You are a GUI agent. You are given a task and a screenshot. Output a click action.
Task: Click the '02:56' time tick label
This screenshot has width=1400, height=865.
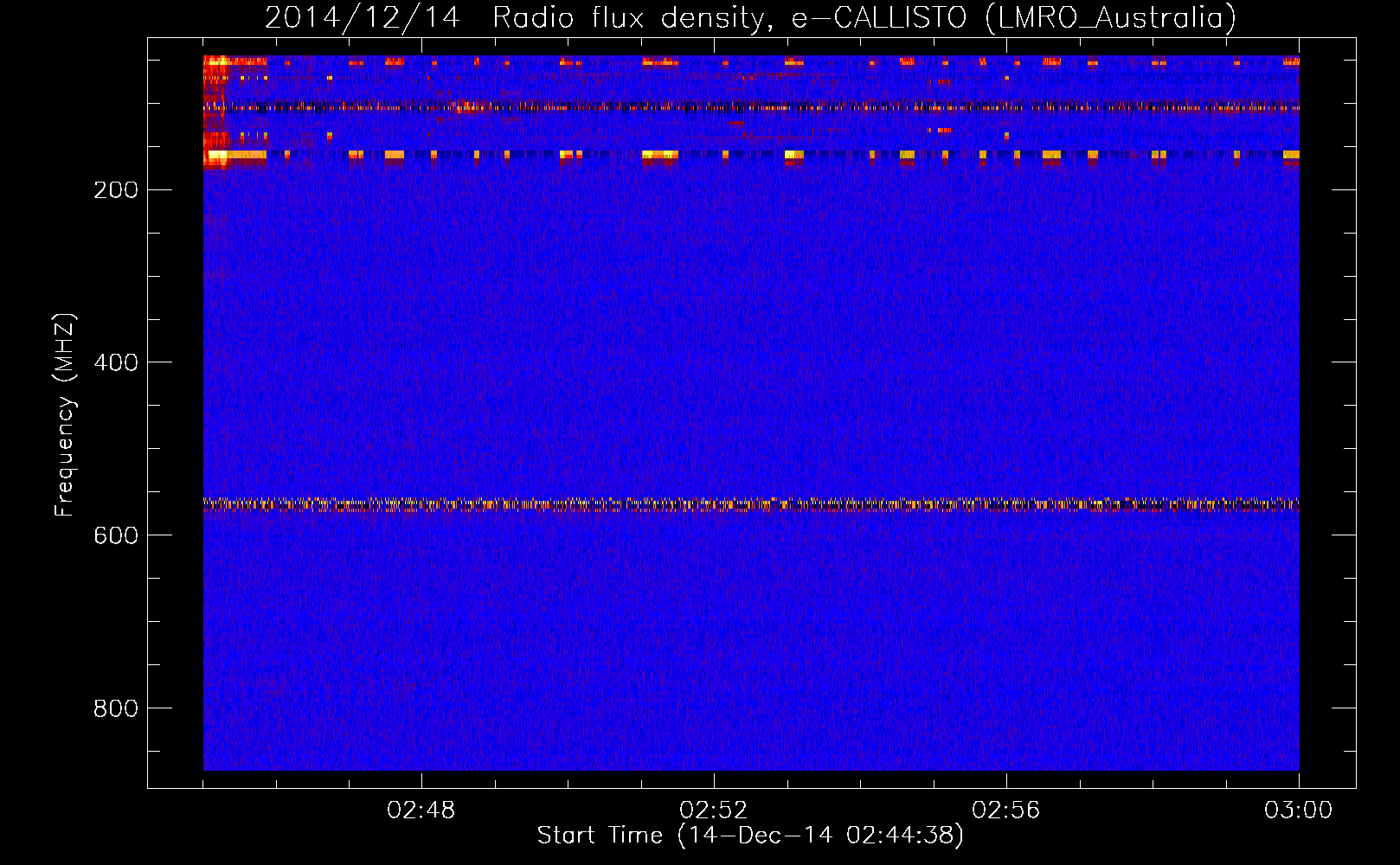click(1006, 811)
